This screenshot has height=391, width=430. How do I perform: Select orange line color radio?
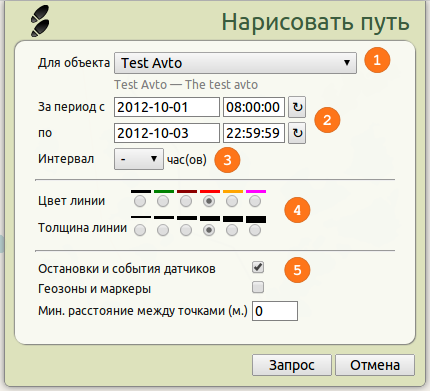coord(232,201)
